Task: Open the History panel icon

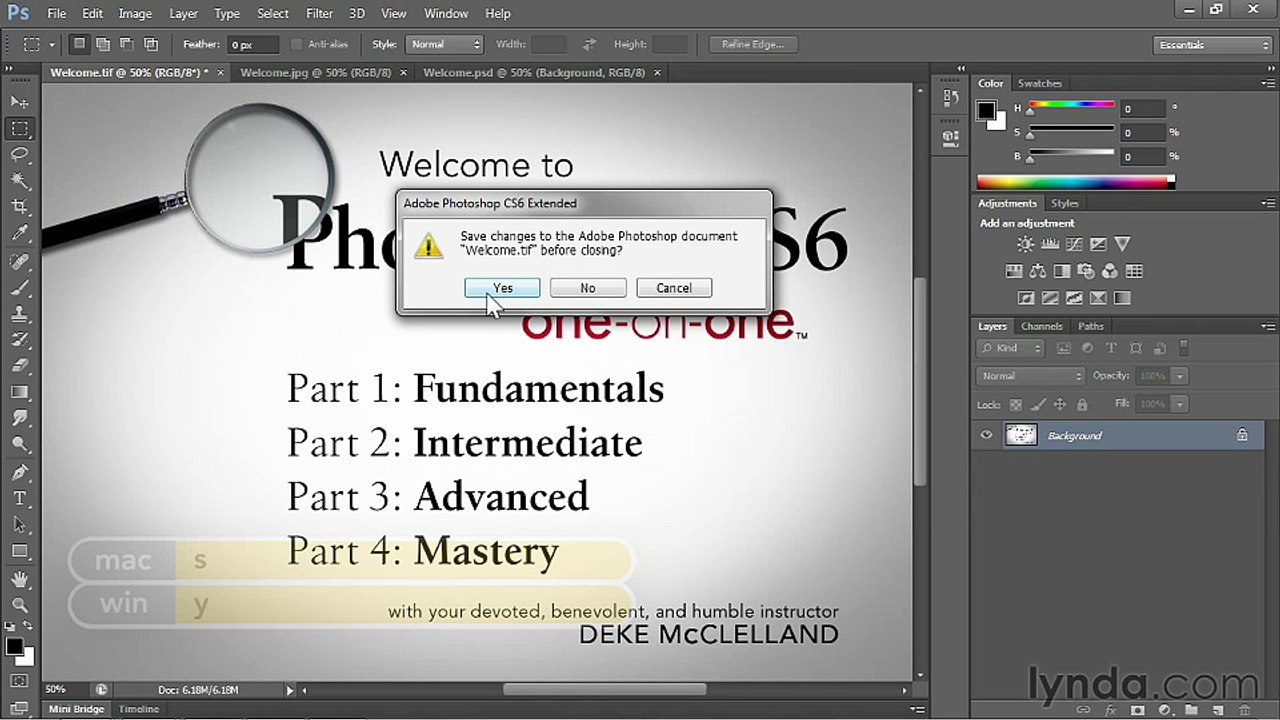Action: 951,97
